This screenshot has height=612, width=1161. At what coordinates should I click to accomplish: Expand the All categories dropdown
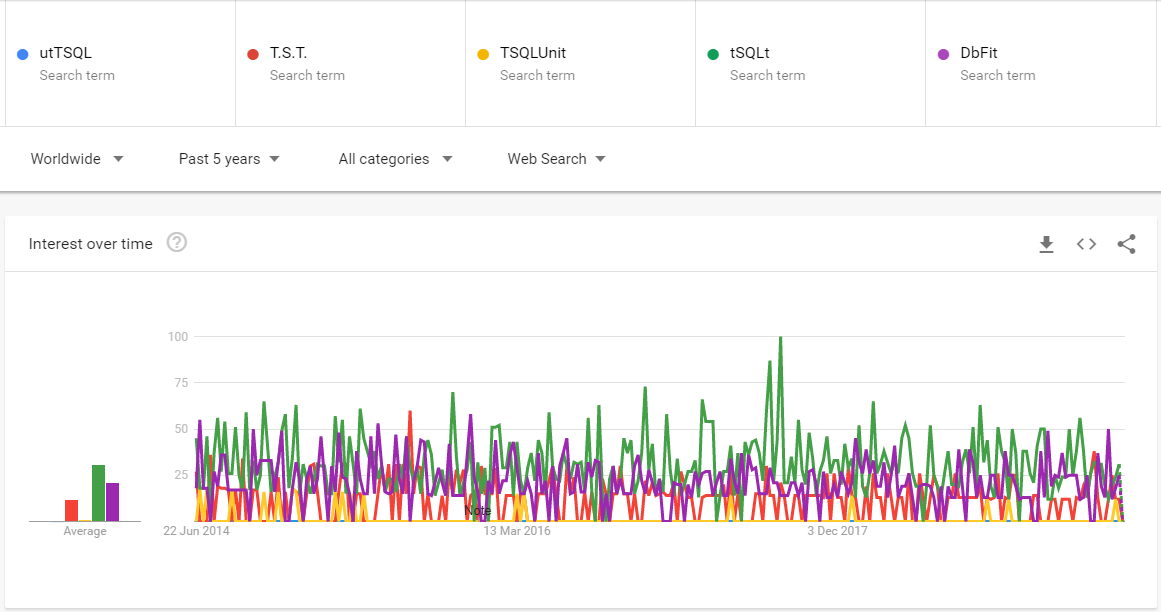coord(394,158)
